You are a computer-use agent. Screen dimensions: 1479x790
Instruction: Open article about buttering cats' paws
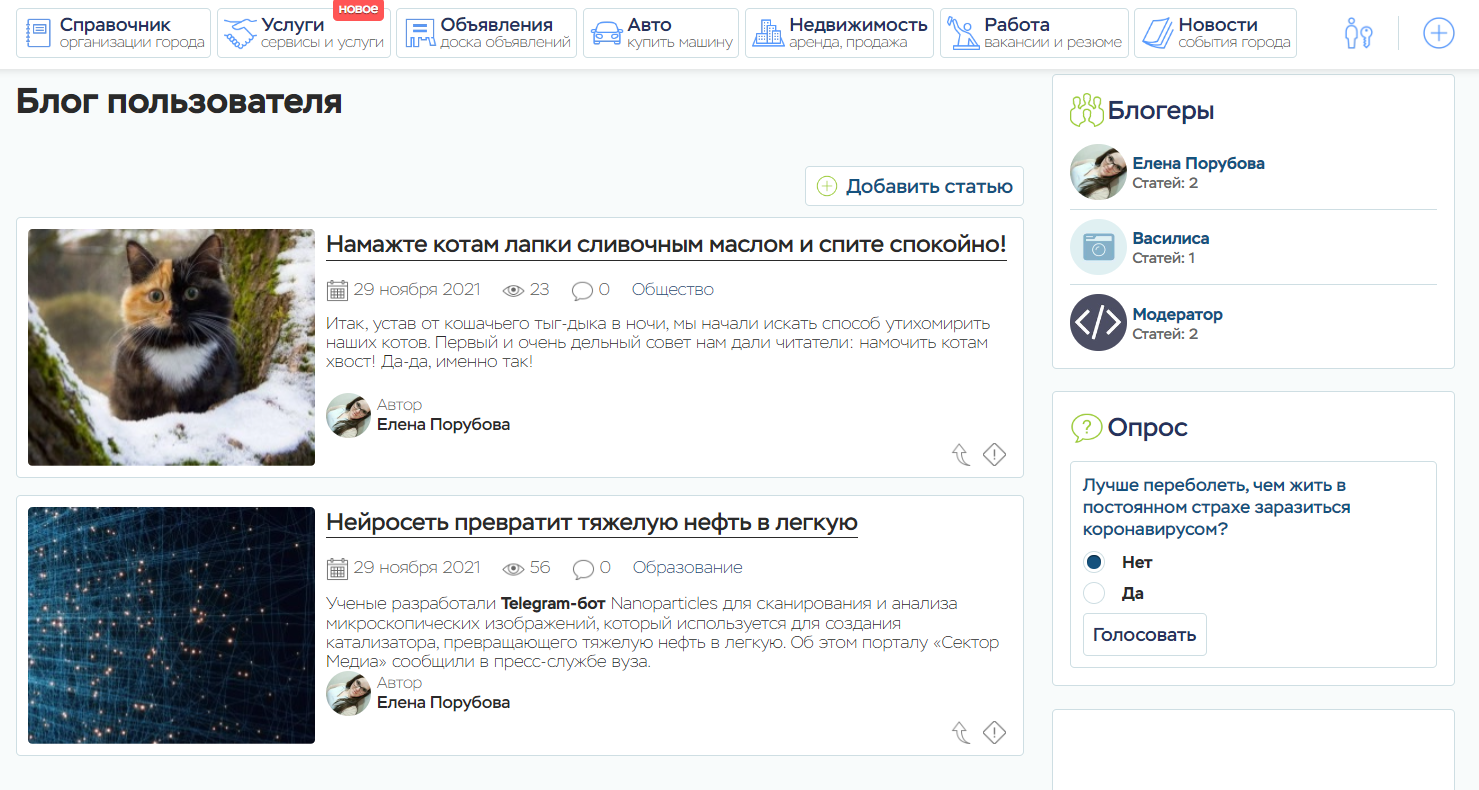666,245
